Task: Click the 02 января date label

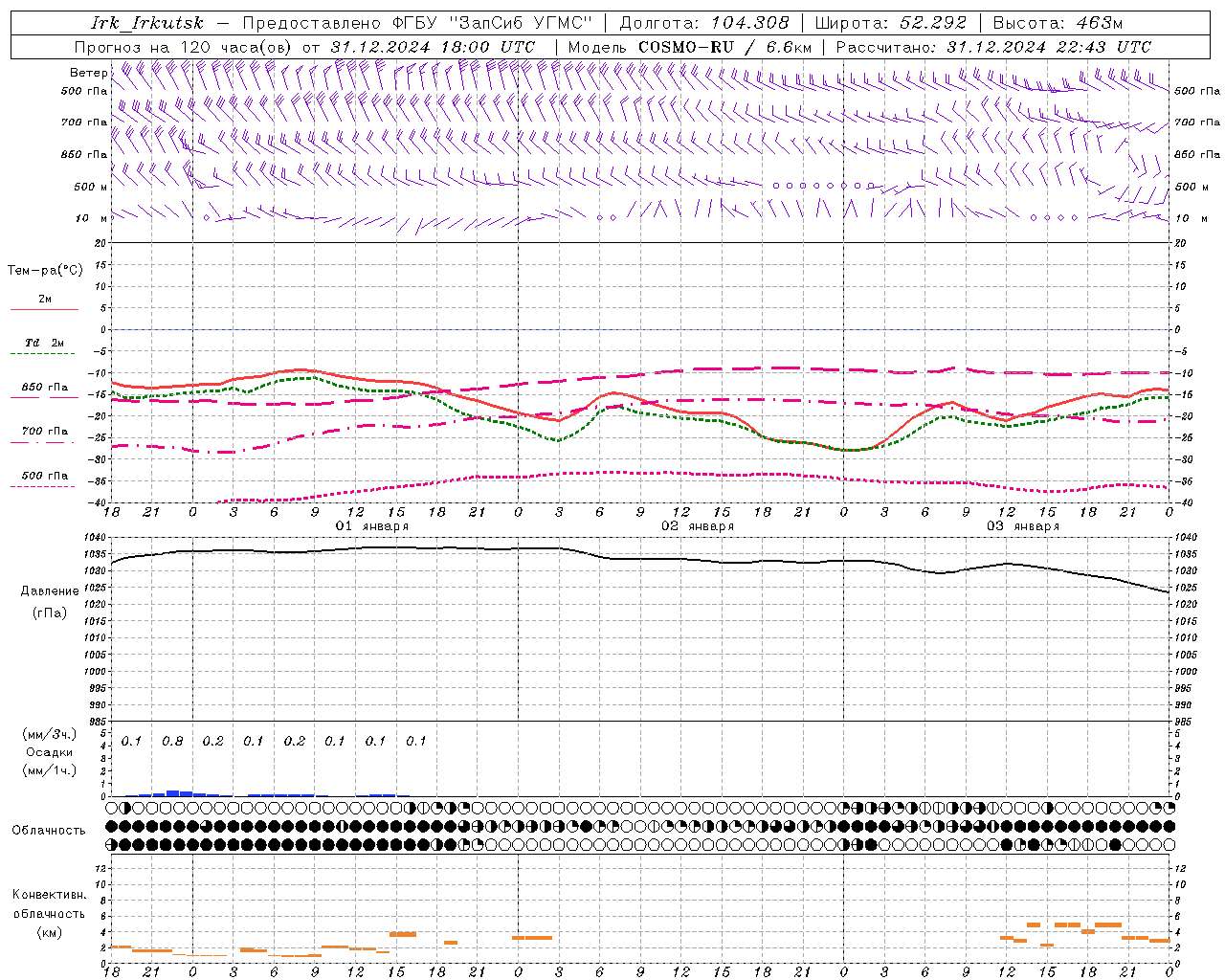Action: (698, 526)
